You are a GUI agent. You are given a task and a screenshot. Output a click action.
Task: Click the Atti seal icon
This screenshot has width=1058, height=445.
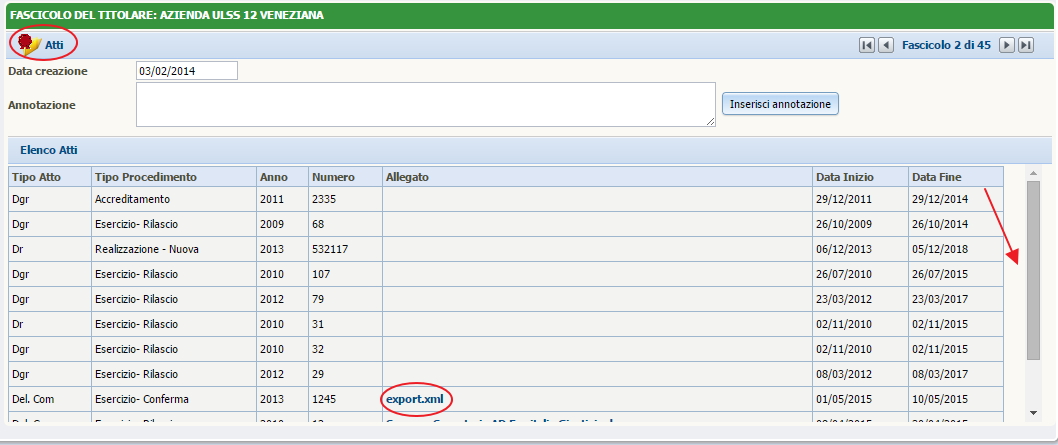pos(28,44)
